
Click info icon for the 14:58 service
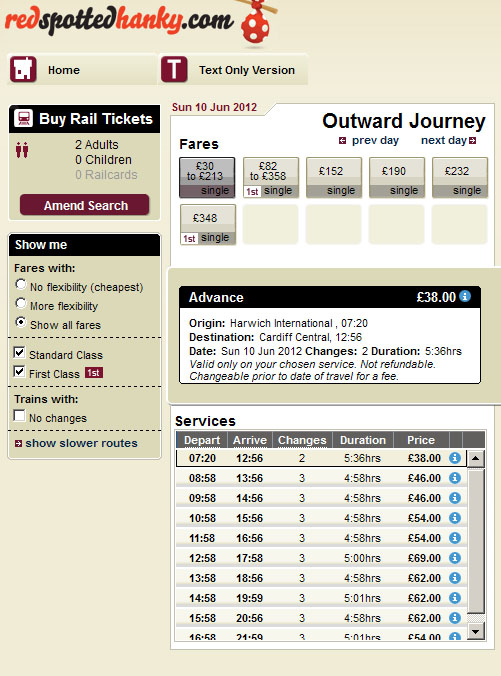click(x=455, y=598)
